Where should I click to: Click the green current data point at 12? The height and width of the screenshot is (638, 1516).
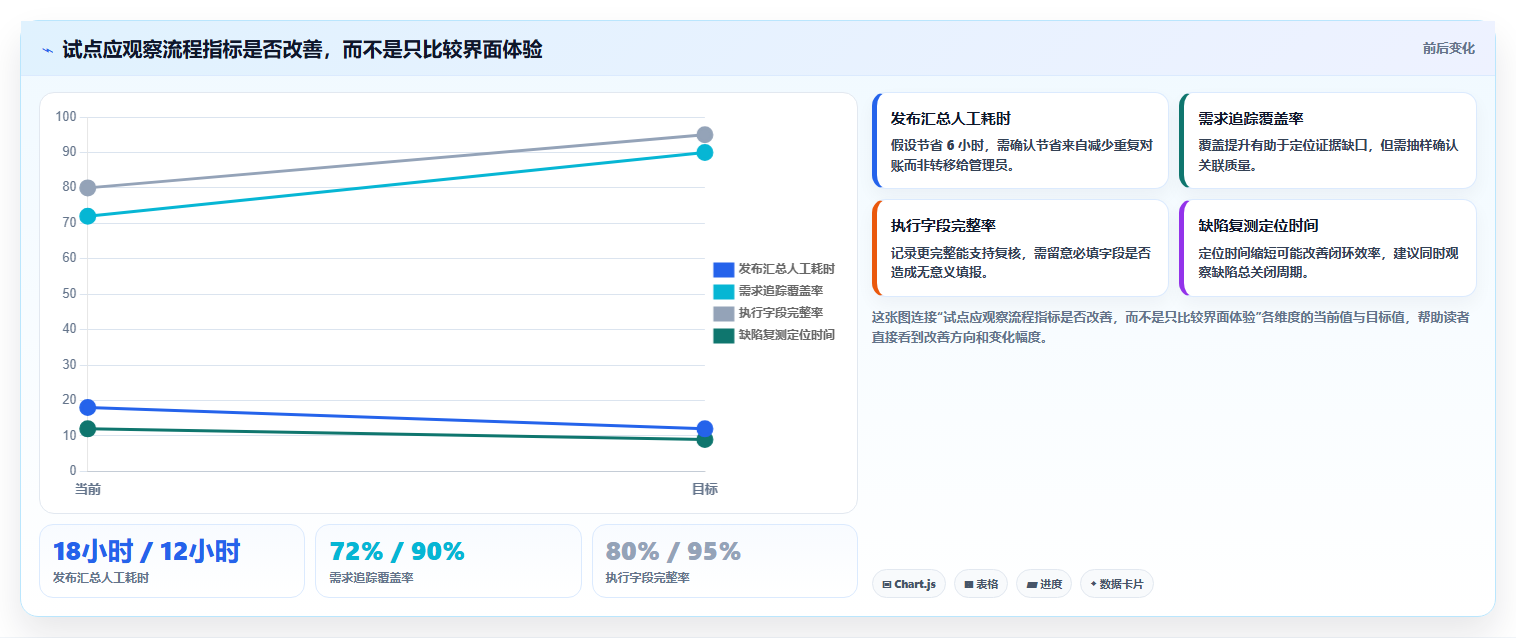coord(88,429)
